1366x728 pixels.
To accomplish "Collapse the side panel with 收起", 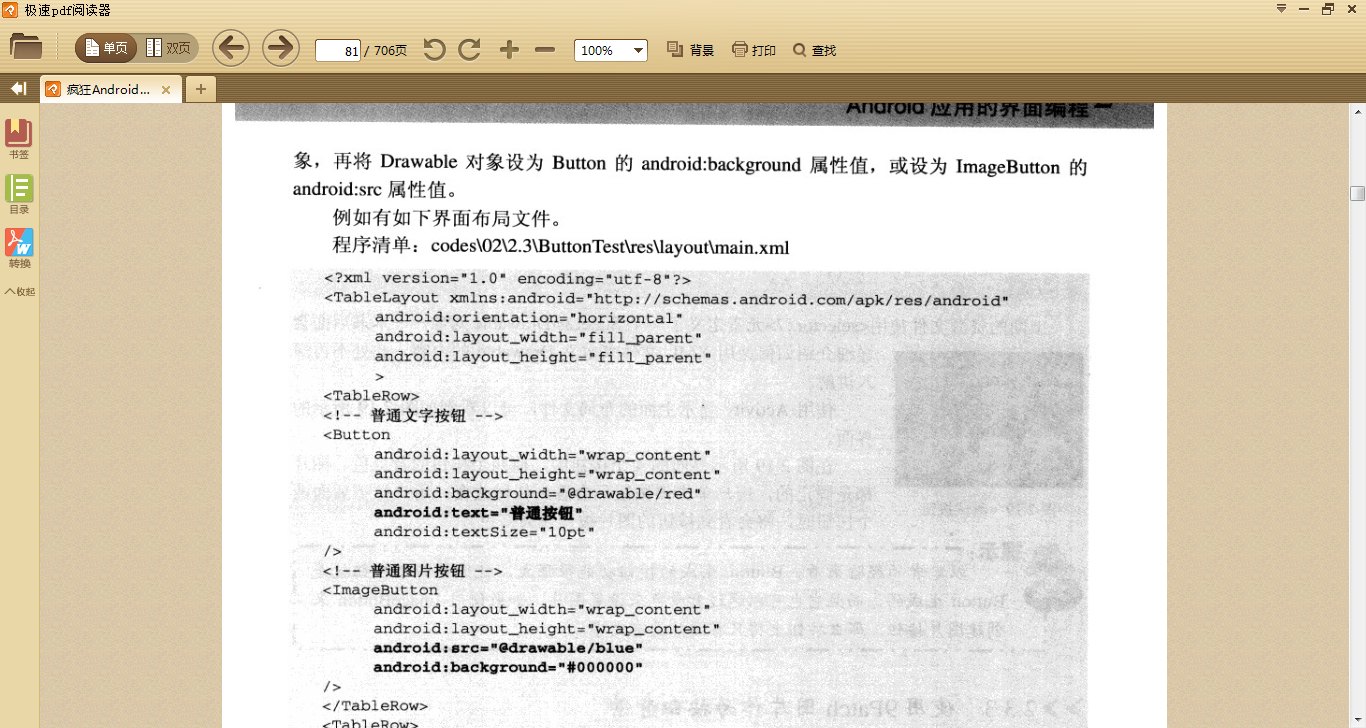I will [x=20, y=292].
